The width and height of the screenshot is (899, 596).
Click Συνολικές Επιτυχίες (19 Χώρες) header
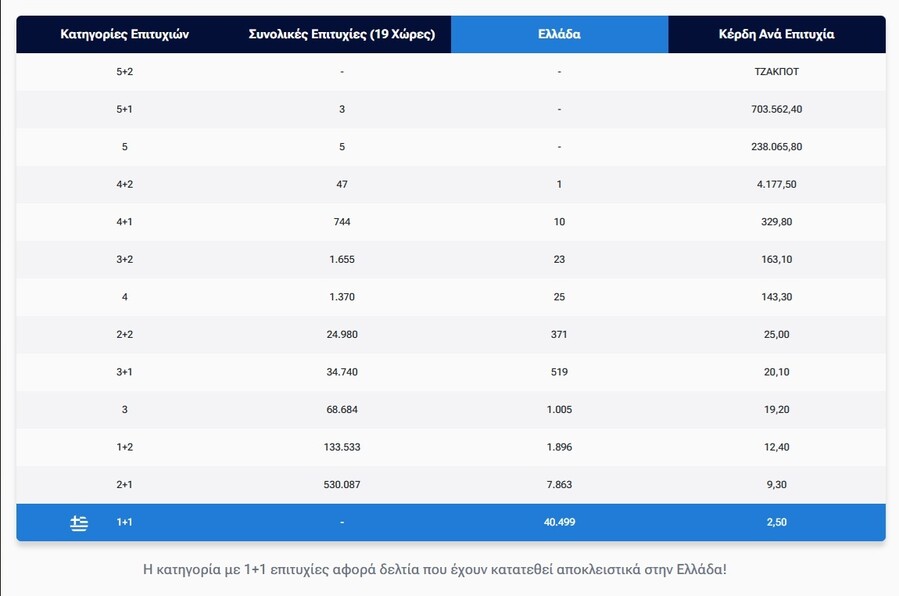342,34
